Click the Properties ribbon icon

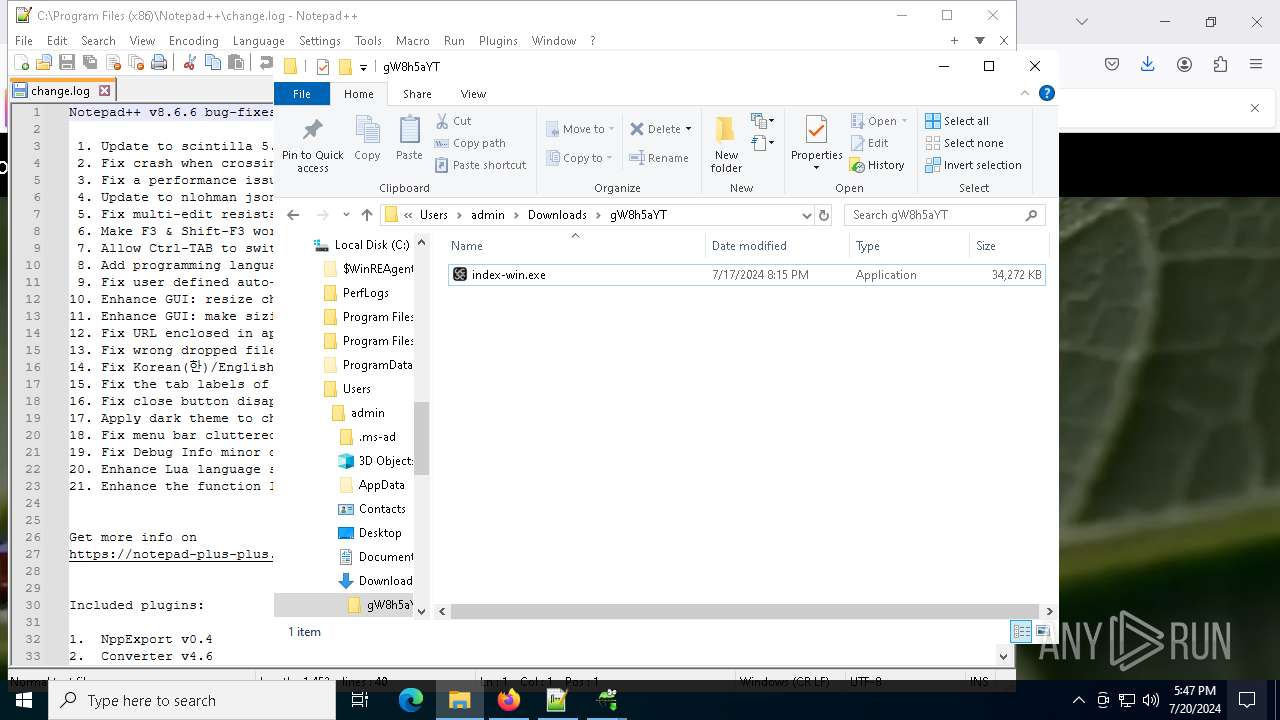[x=816, y=131]
